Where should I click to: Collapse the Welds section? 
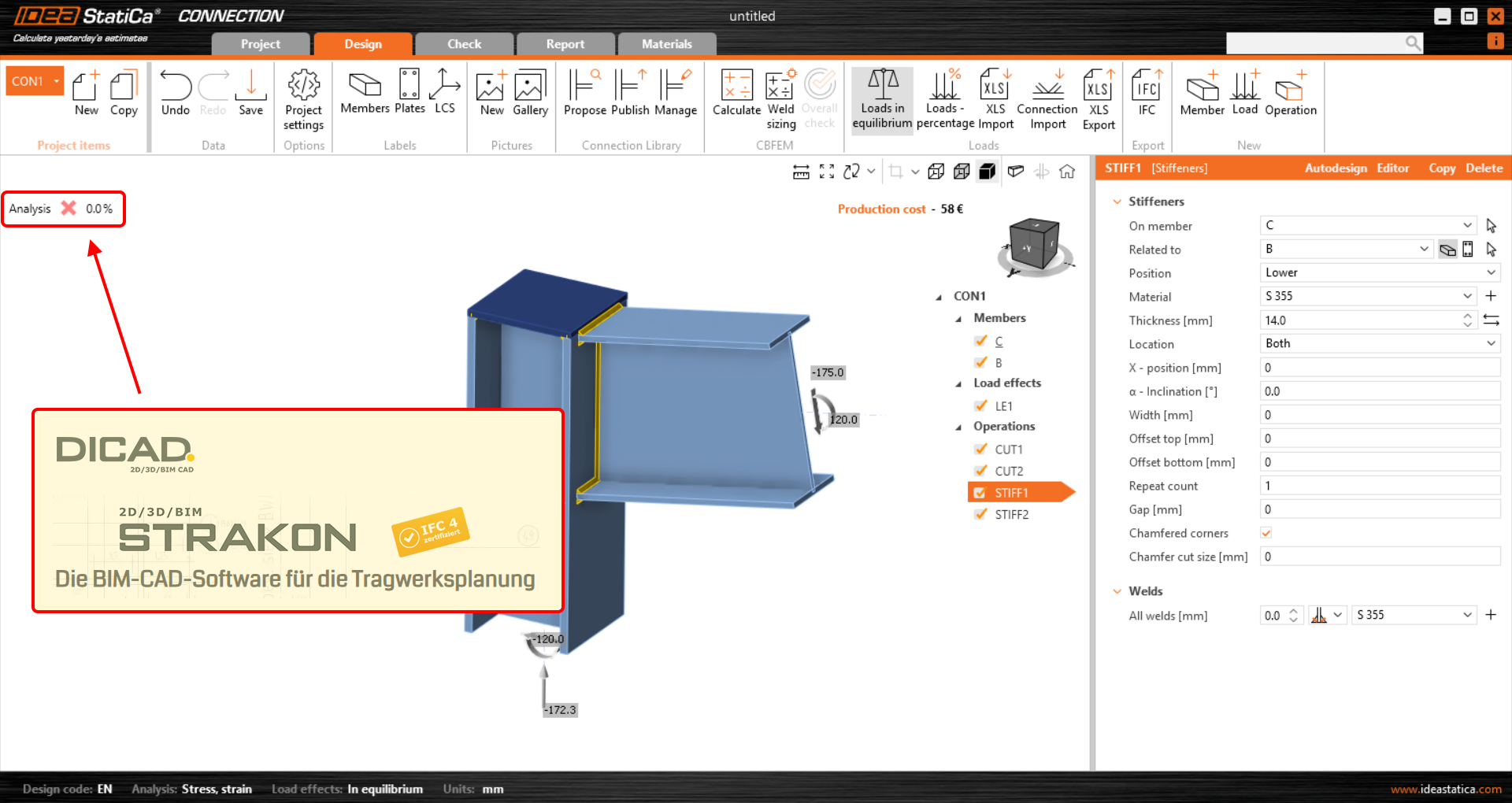(x=1117, y=591)
